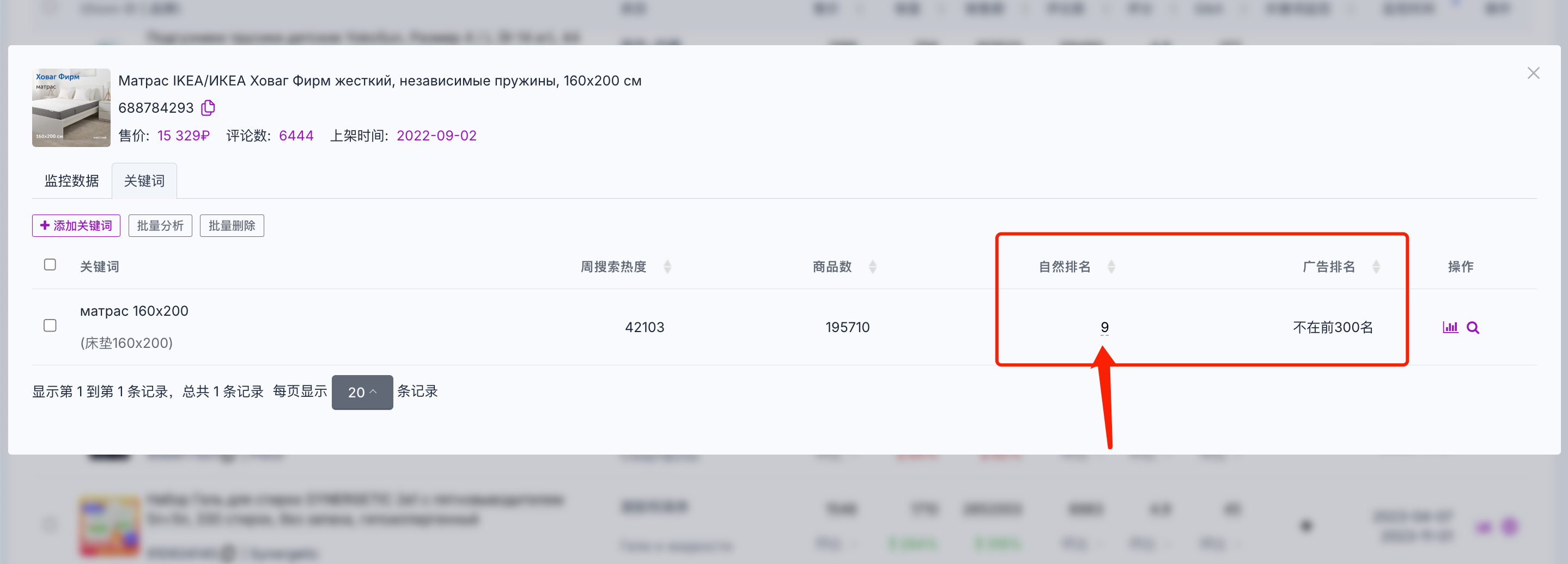The image size is (1568, 564).
Task: Open the mattress product thumbnail image
Action: click(71, 108)
